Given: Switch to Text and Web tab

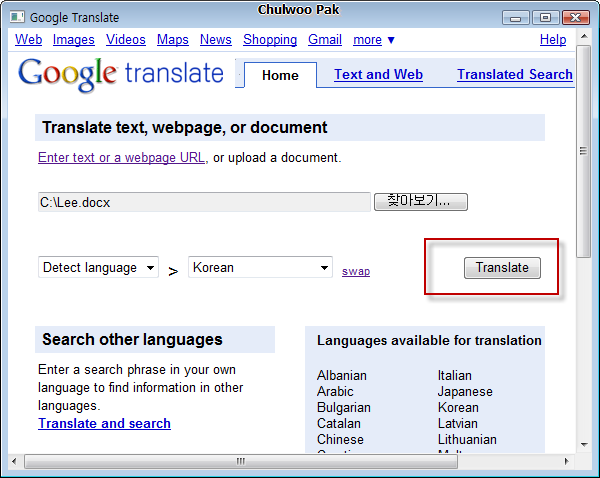Looking at the screenshot, I should point(378,74).
